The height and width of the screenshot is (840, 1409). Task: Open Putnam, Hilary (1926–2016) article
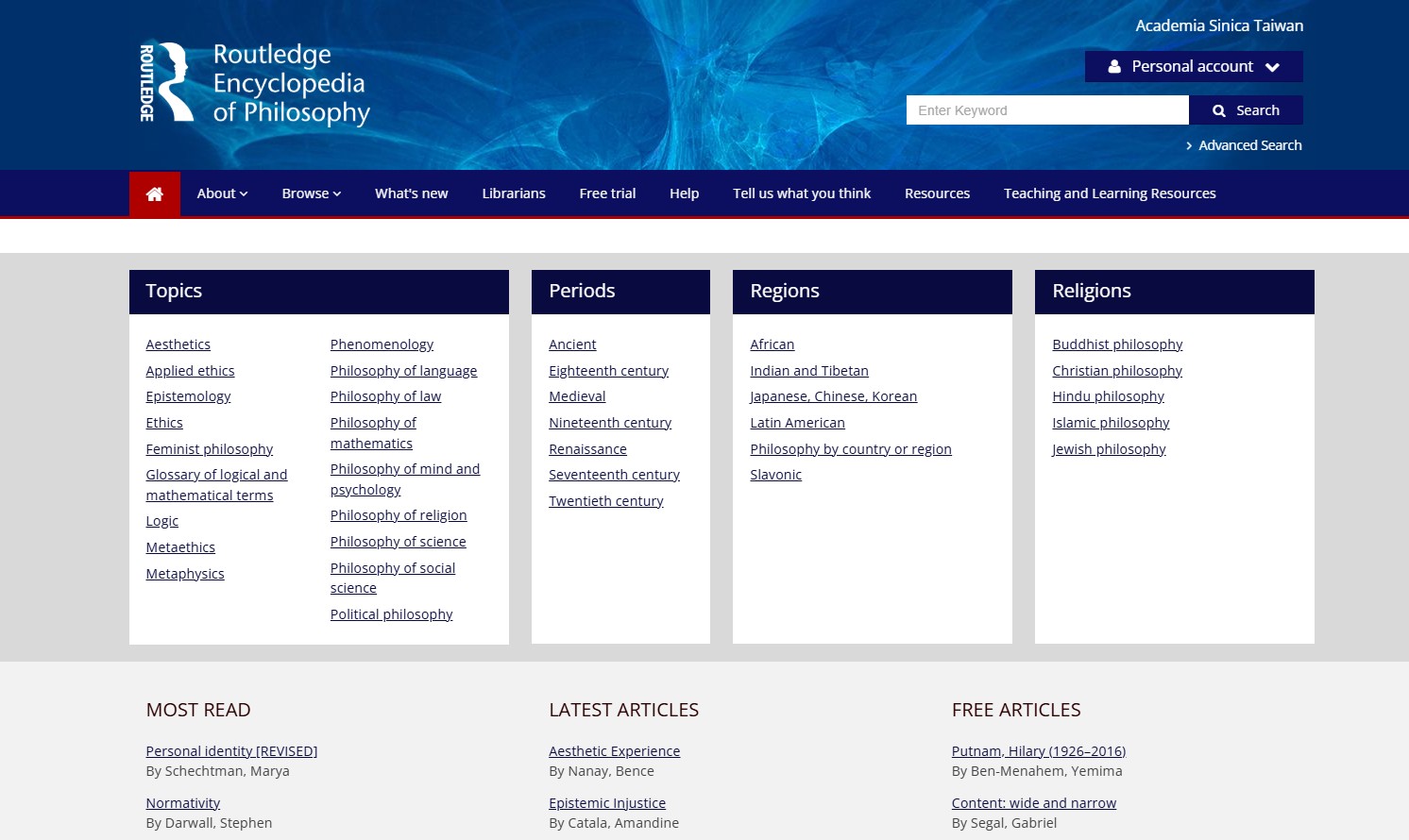coord(1039,751)
